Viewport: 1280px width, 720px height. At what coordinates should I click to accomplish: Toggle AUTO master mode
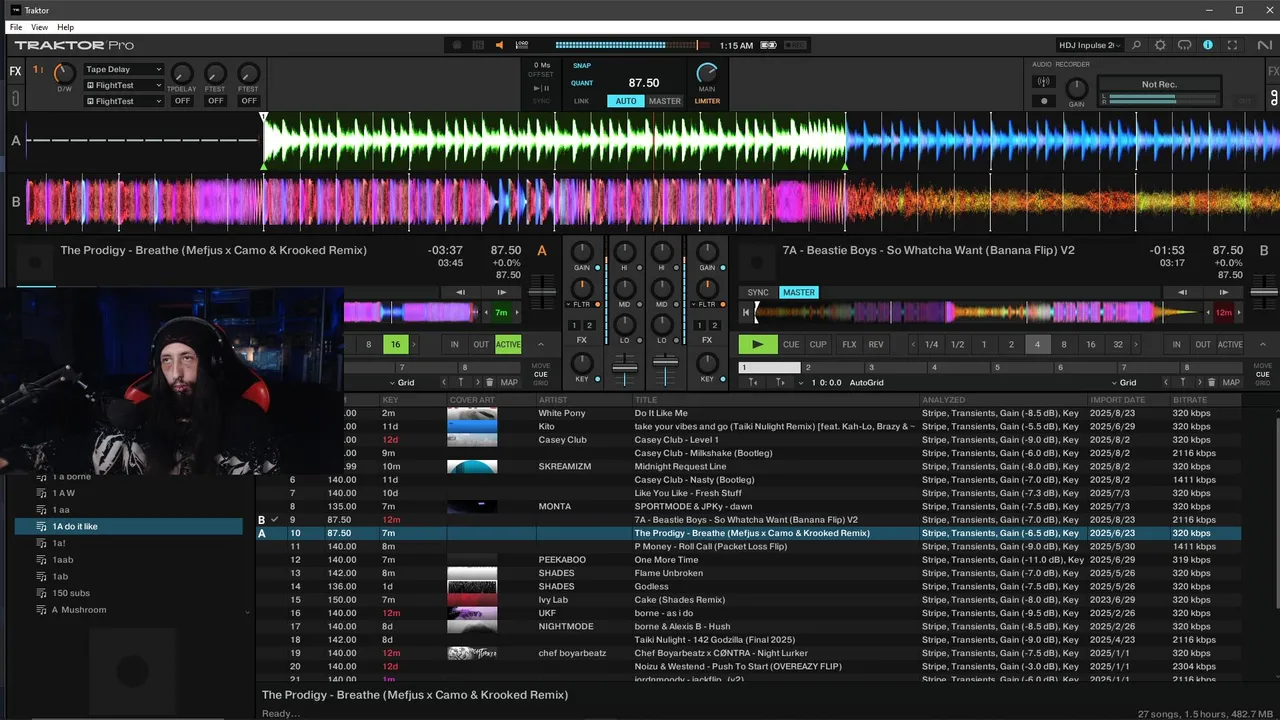coord(626,101)
